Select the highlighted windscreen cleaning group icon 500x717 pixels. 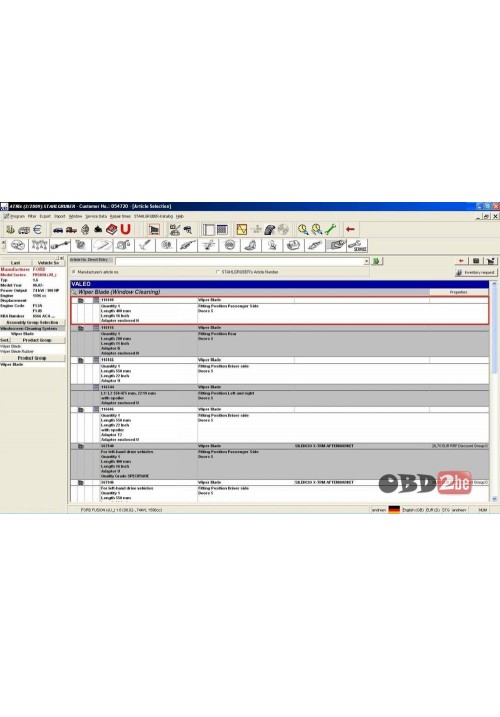[336, 246]
